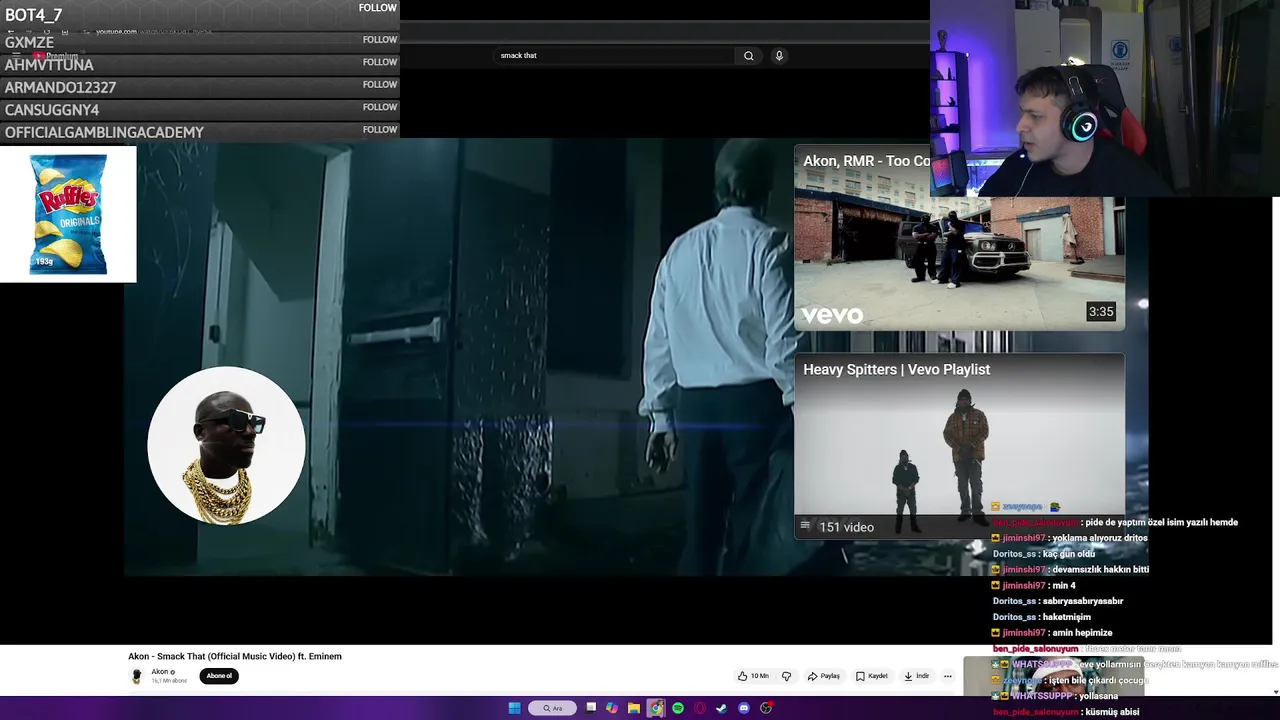Click chat message 'amin hepimize'
Screen dimensions: 1280x720
pos(1083,633)
